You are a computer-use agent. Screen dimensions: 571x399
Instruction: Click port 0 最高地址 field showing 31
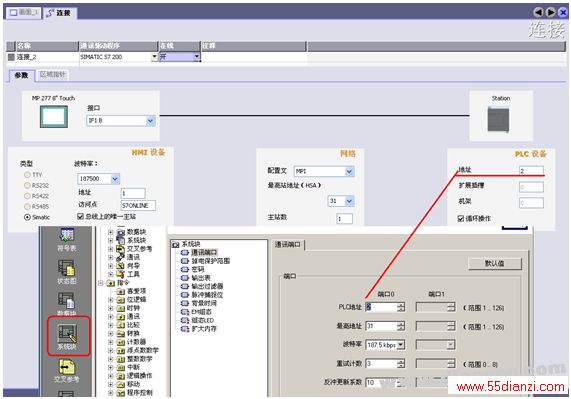(381, 326)
